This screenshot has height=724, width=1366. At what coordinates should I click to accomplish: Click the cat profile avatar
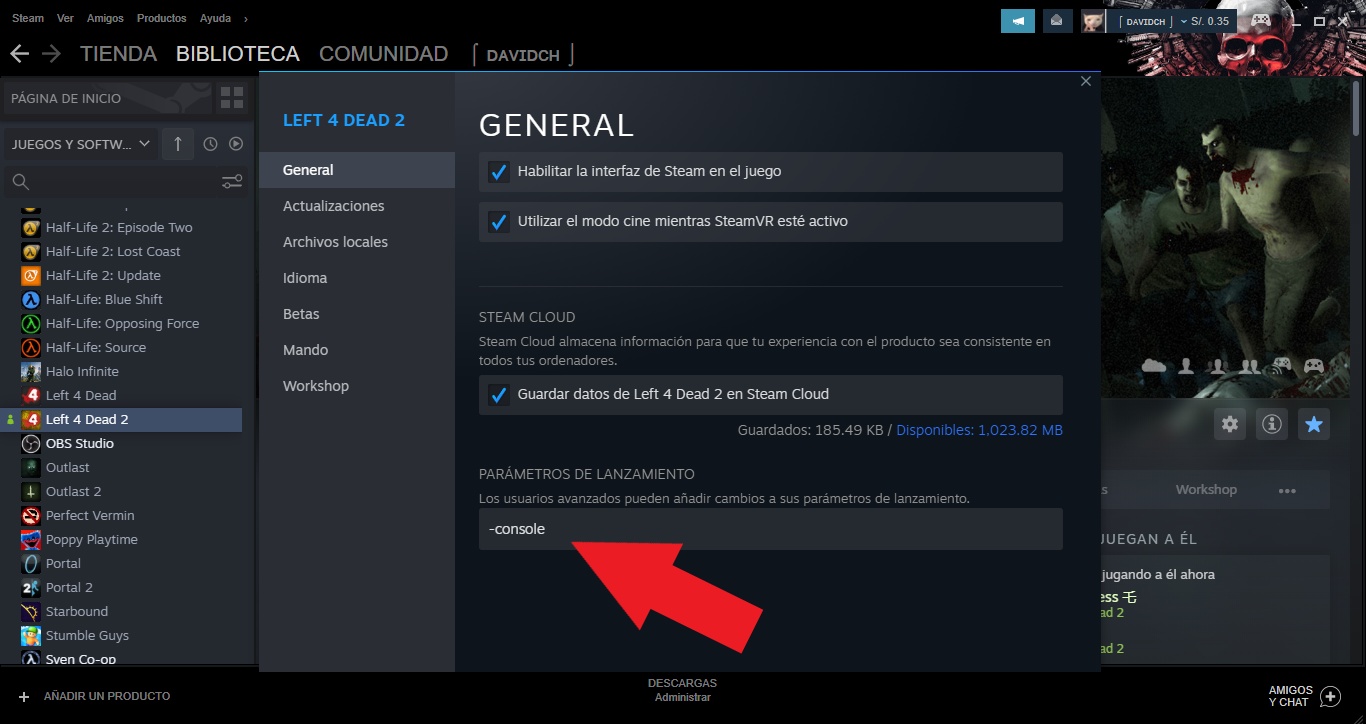(x=1093, y=20)
